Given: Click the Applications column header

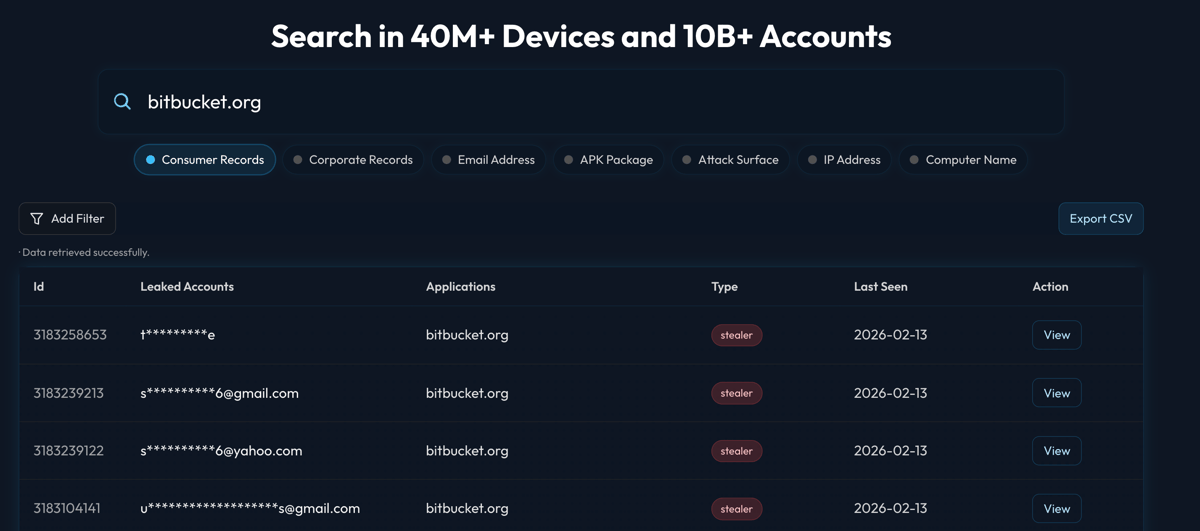Looking at the screenshot, I should tap(461, 287).
